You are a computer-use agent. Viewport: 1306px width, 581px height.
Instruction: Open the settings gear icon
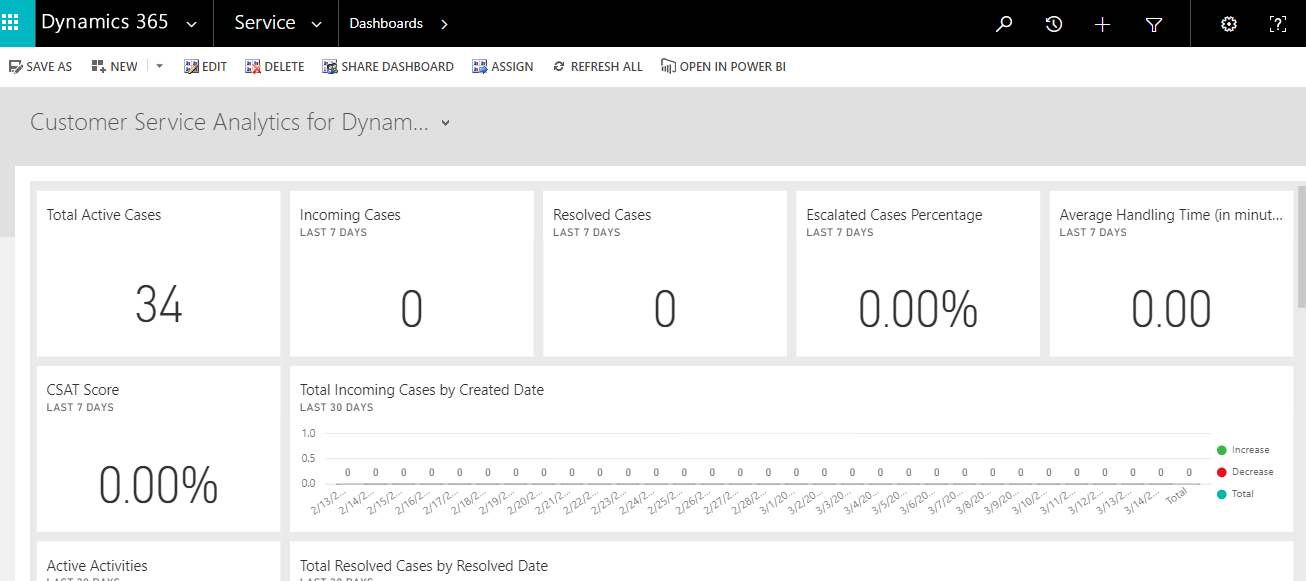[1229, 24]
